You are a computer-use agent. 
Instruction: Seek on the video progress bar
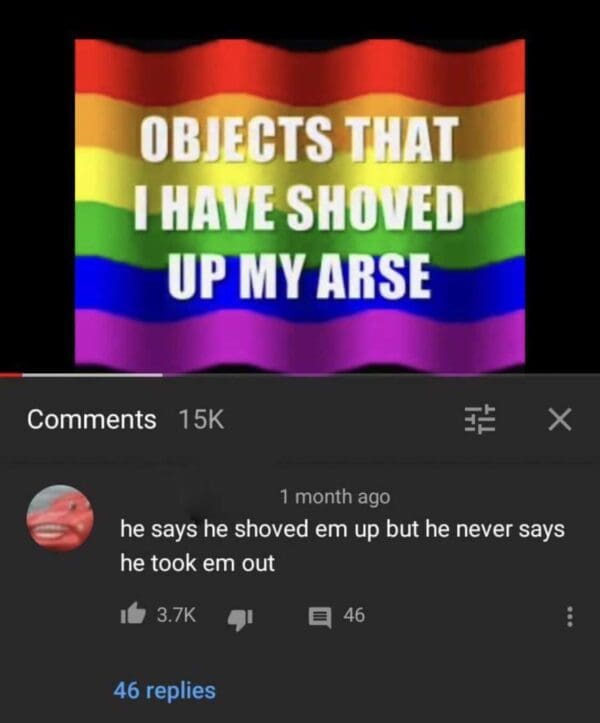coord(300,375)
